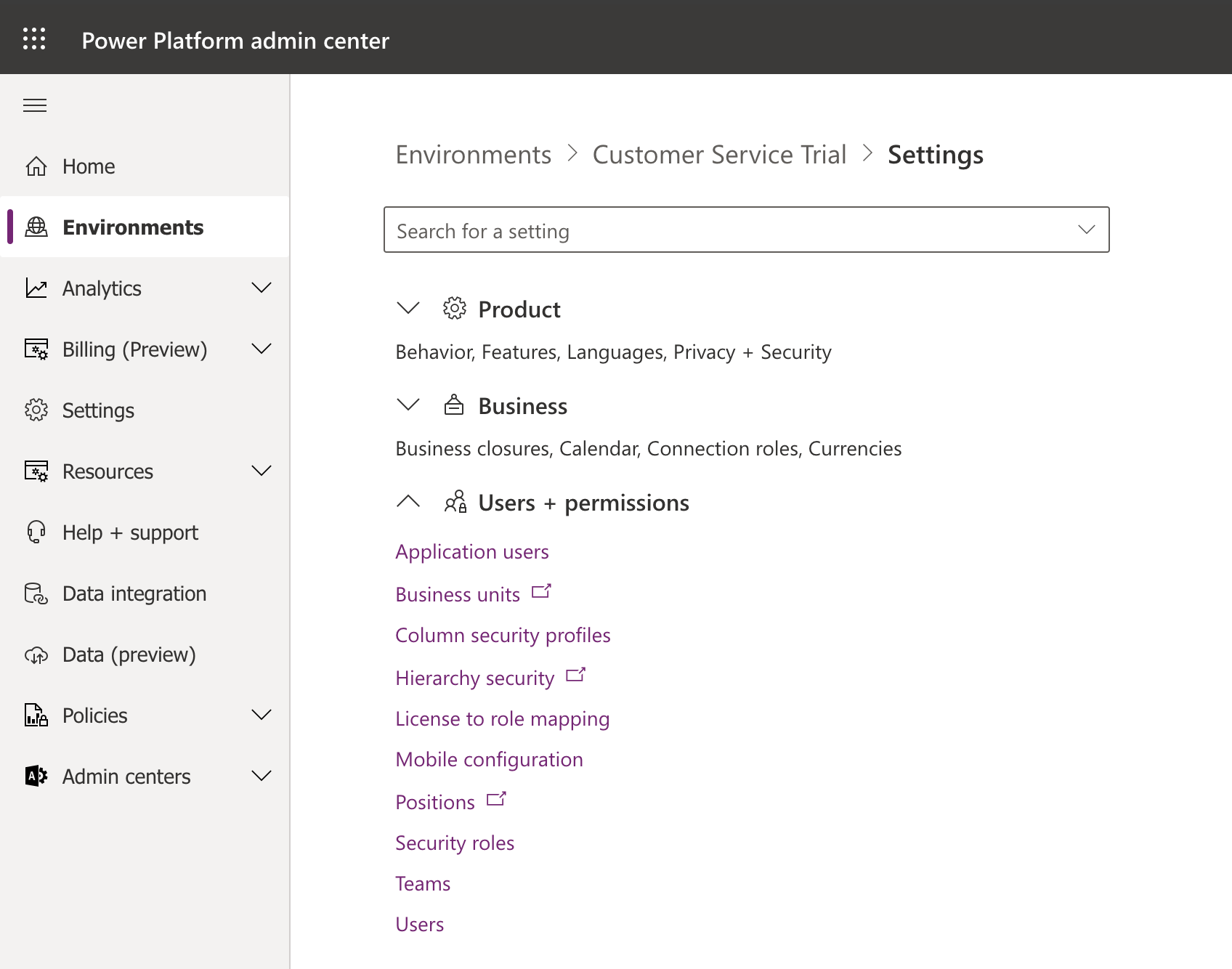Click the Billing (Preview) icon
This screenshot has width=1232, height=969.
click(36, 349)
